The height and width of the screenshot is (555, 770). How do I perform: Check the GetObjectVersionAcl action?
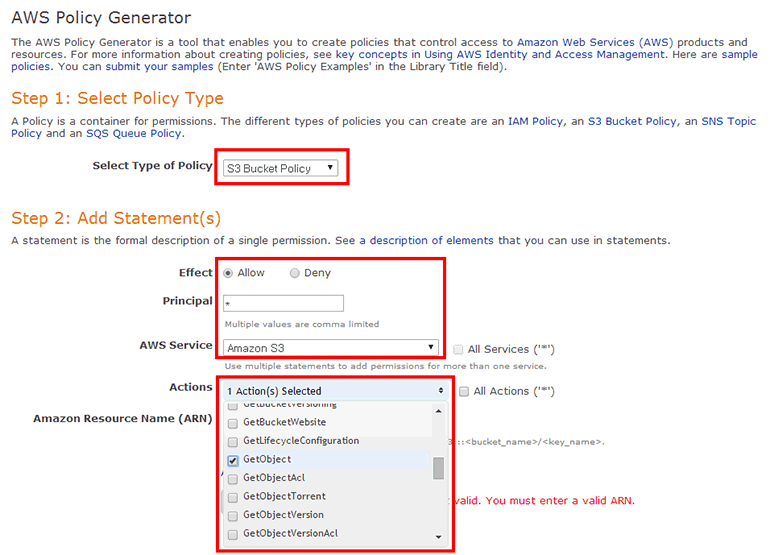point(233,534)
